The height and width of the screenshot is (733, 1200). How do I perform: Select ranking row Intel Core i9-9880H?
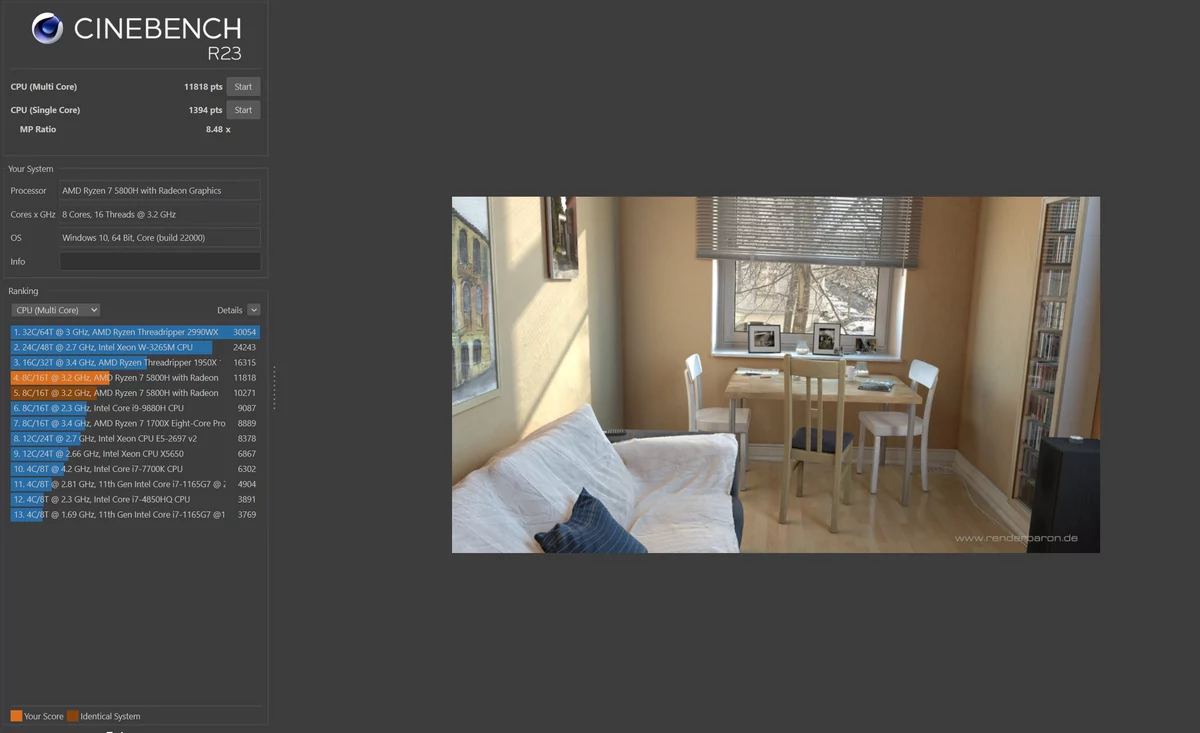[x=135, y=408]
